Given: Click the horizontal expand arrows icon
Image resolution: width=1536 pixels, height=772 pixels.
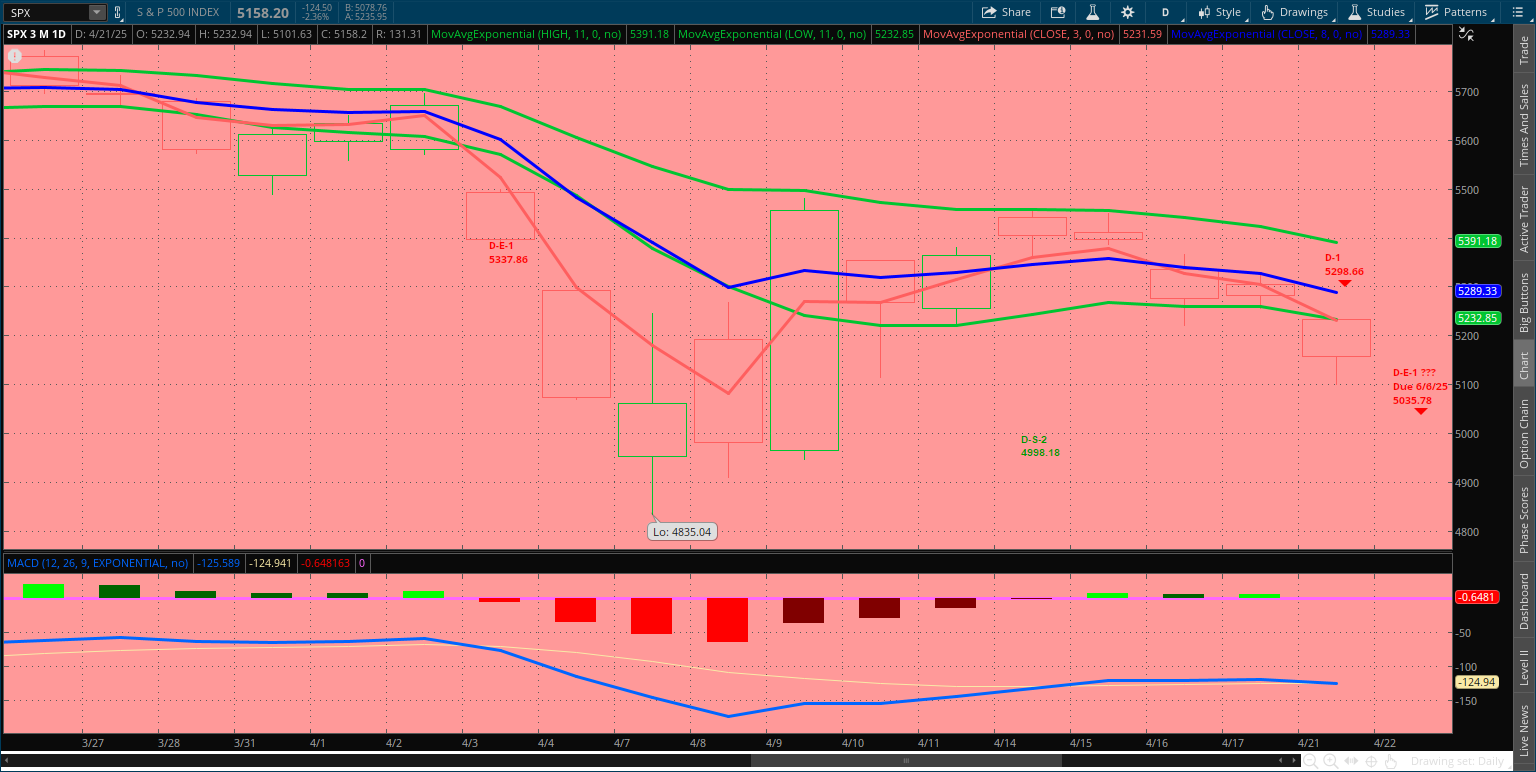Looking at the screenshot, I should pos(1352,761).
